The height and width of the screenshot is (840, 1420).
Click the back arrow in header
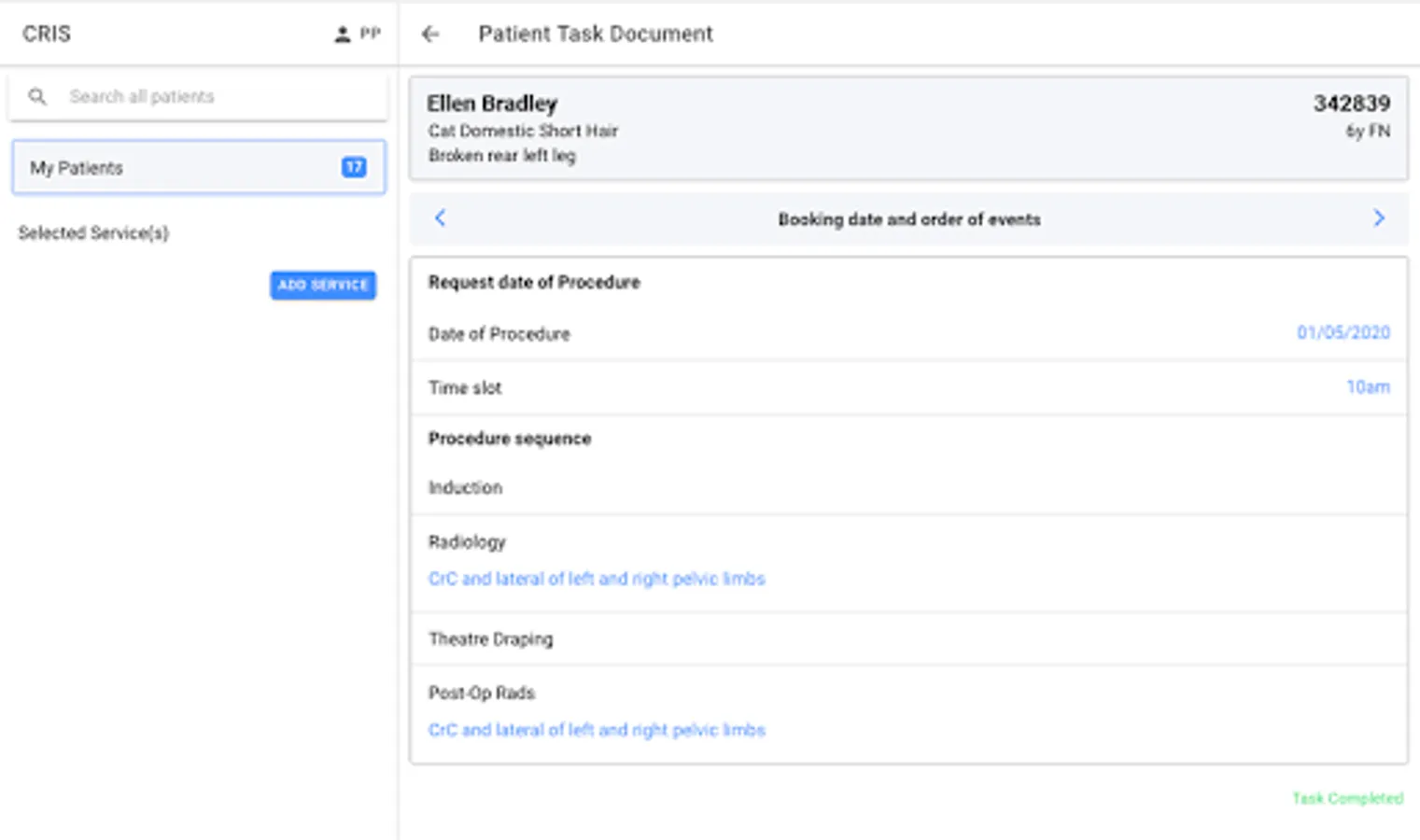(430, 35)
